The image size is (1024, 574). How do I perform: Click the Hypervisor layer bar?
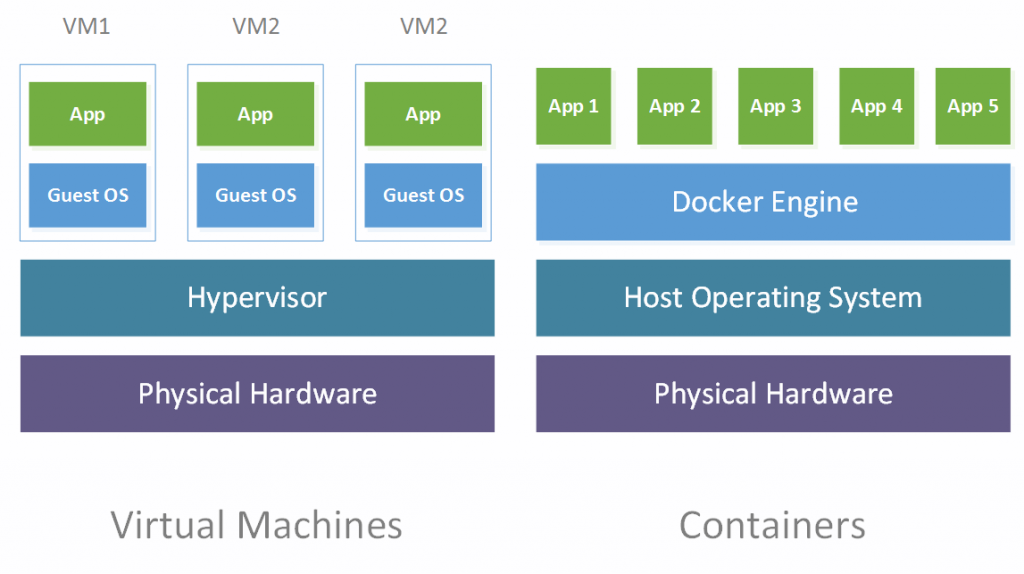point(257,298)
